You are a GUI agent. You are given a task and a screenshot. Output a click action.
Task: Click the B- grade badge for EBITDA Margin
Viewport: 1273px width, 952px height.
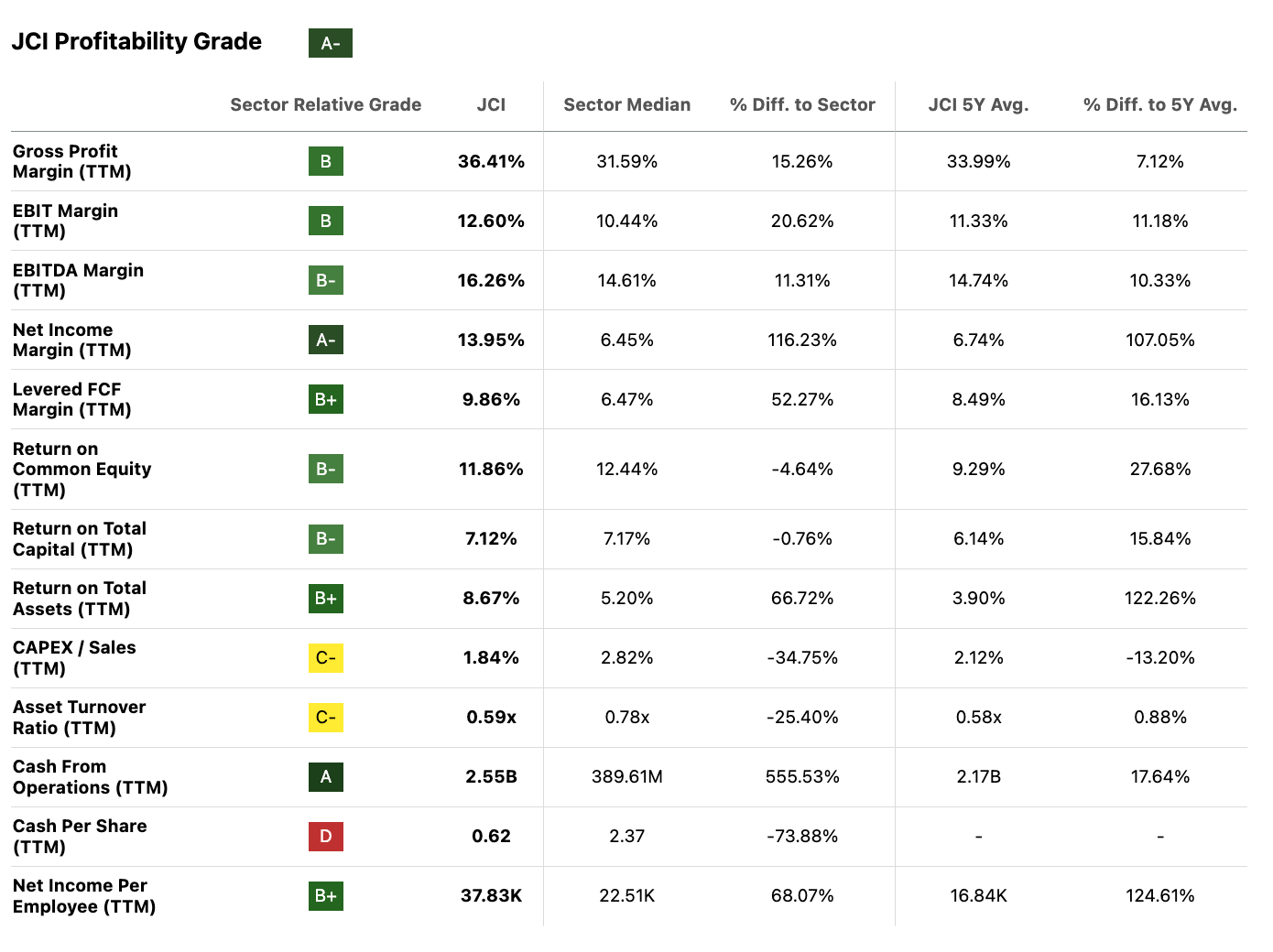coord(325,281)
